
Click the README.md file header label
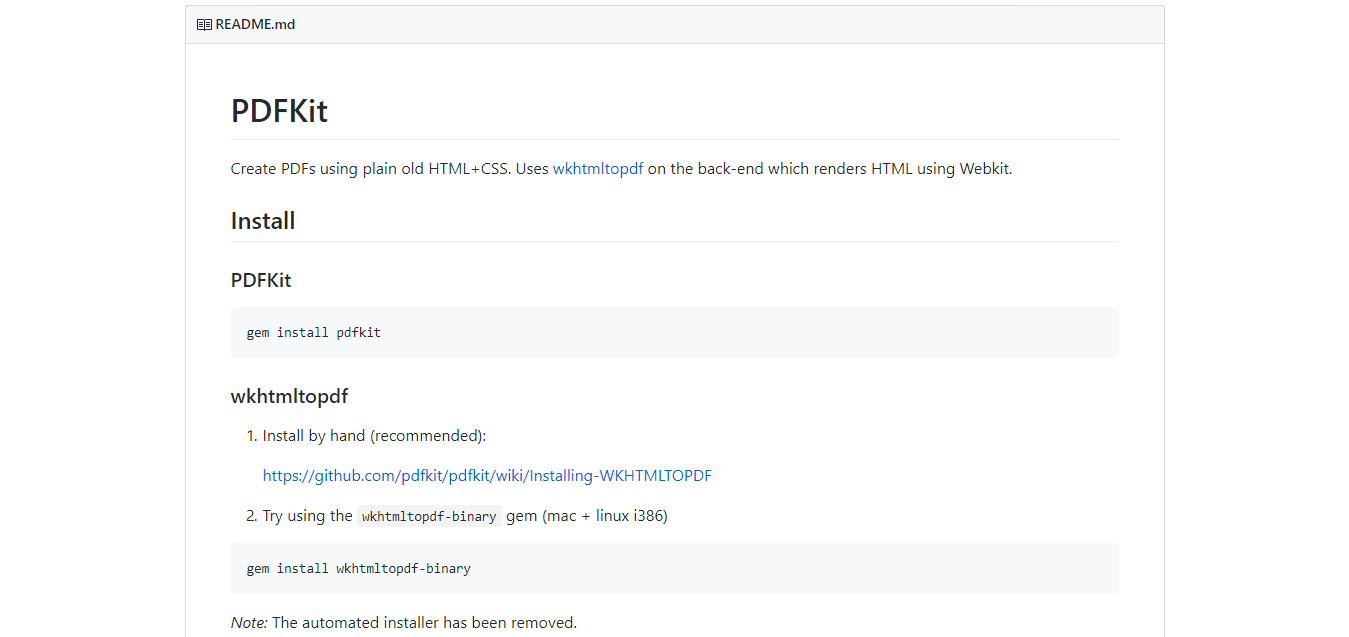(255, 25)
